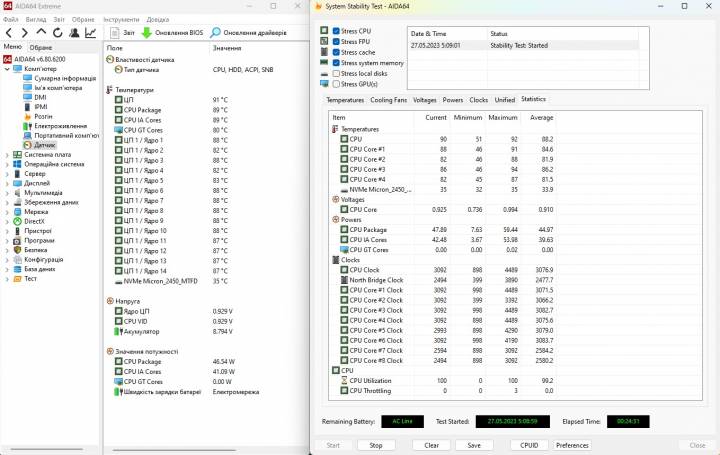Image resolution: width=720 pixels, height=455 pixels.
Task: Switch to the Unified tab
Action: 505,100
